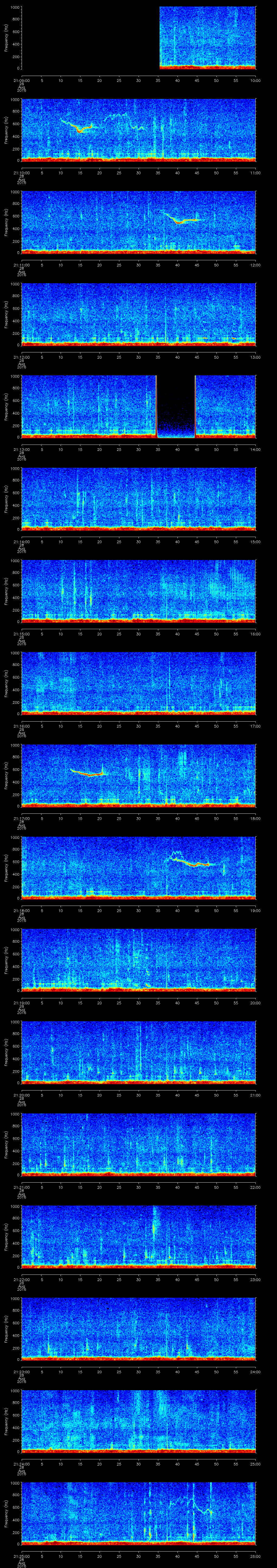Click the 35-second tick label under the 21:13:00 panel
This screenshot has height=1568, width=277.
[158, 449]
